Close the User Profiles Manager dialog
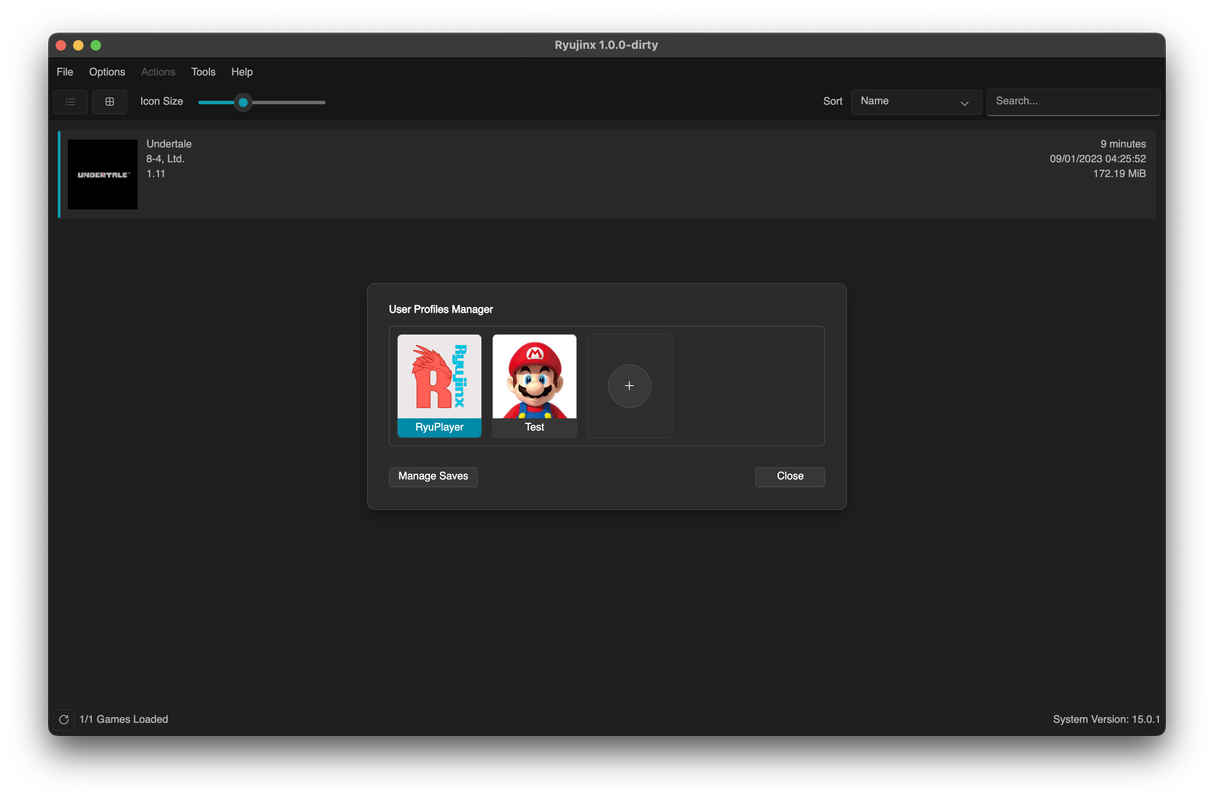 point(790,476)
